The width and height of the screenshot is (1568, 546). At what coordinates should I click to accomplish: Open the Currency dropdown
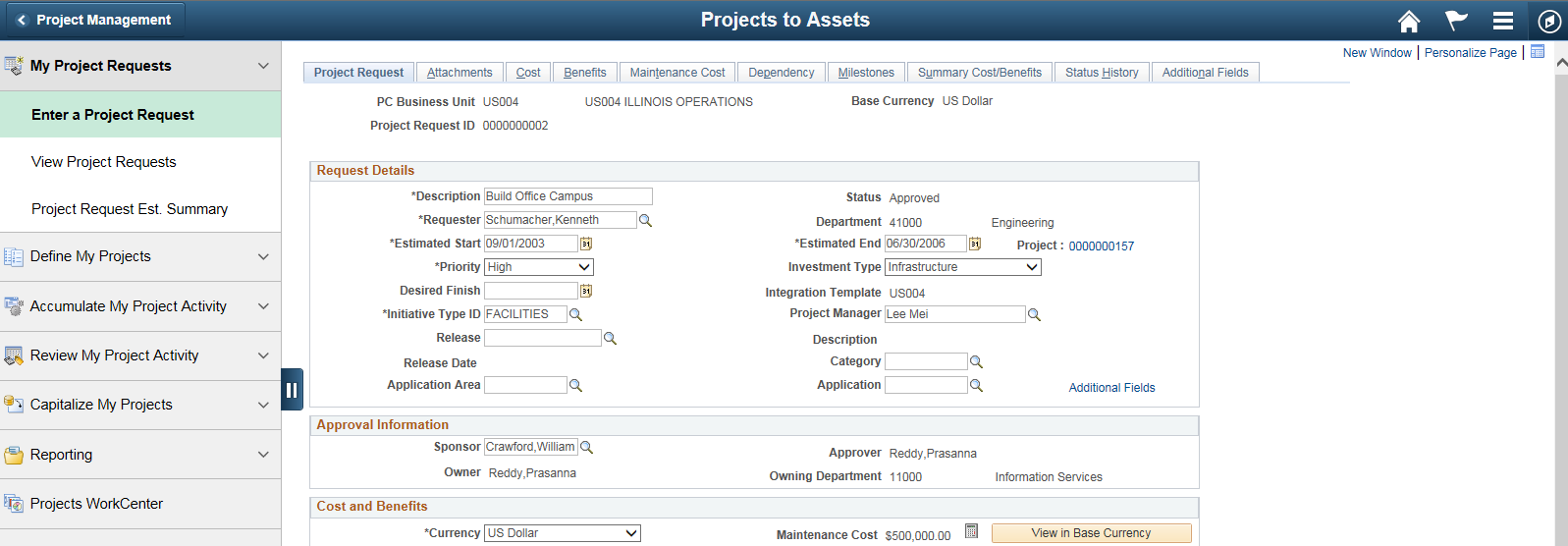563,533
